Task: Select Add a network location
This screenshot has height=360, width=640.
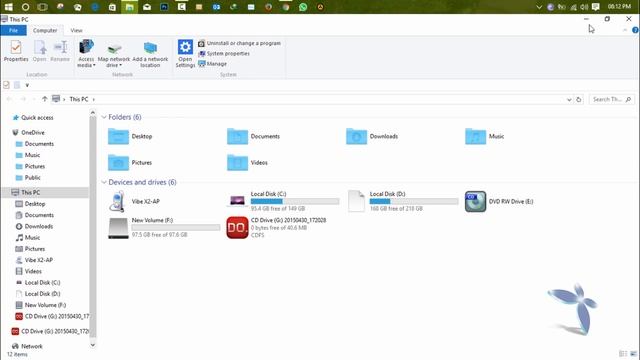Action: [150, 55]
